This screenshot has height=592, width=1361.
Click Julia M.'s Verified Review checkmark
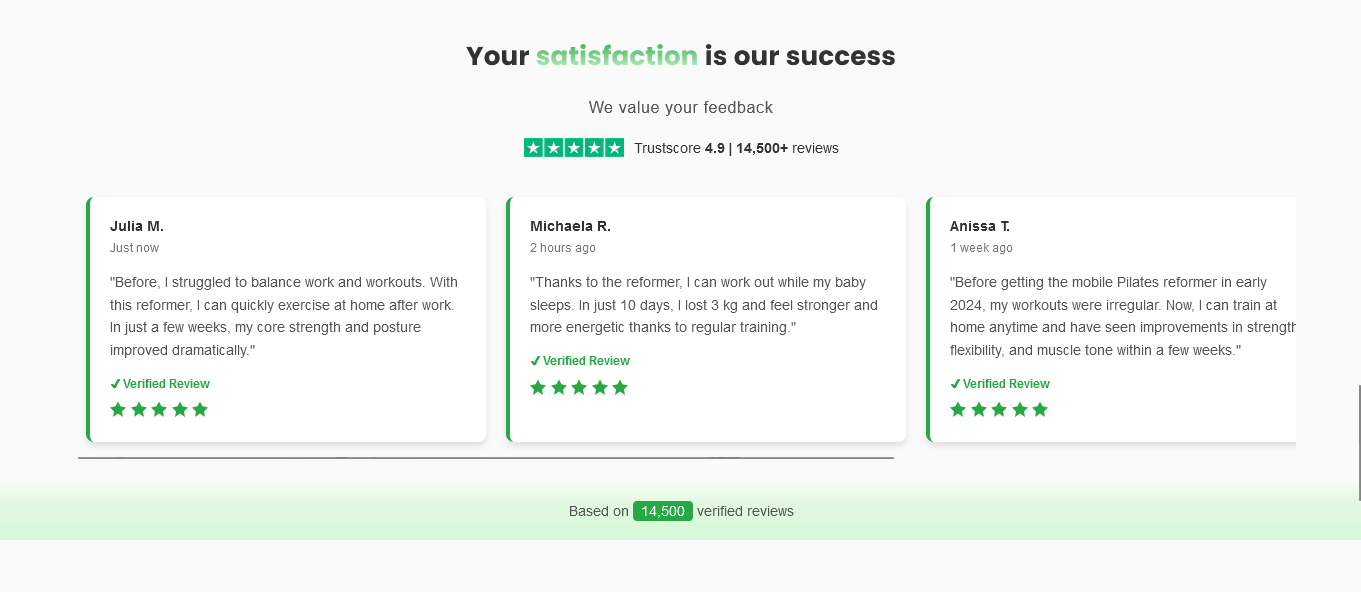[116, 384]
